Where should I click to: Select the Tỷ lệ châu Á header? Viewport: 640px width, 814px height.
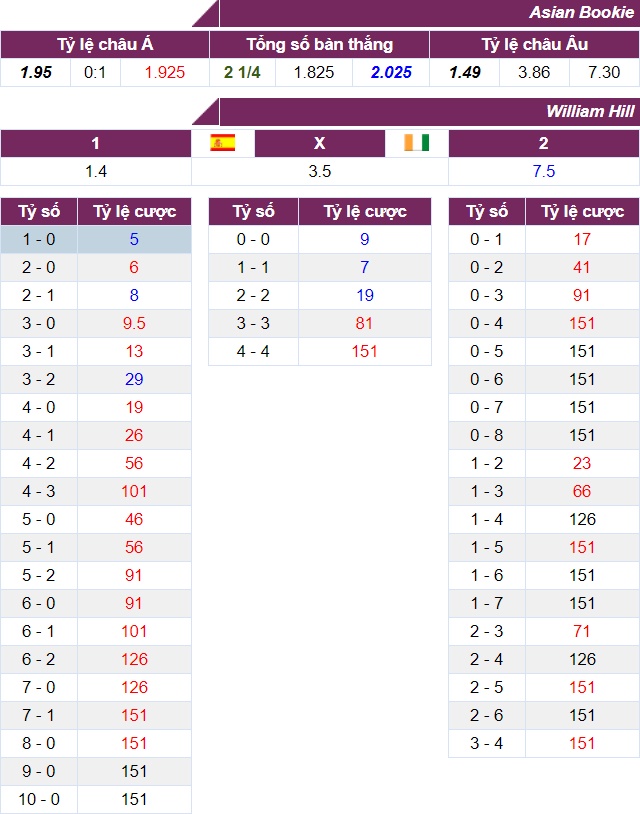tap(105, 44)
